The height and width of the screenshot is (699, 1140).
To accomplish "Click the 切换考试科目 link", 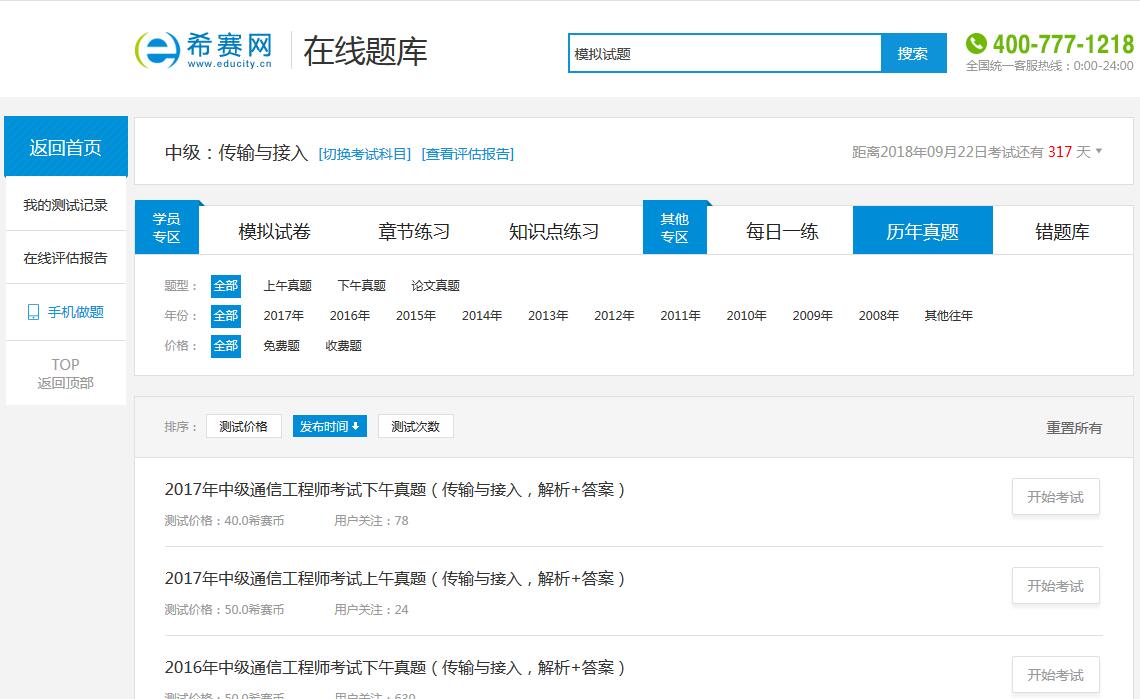I will click(364, 154).
